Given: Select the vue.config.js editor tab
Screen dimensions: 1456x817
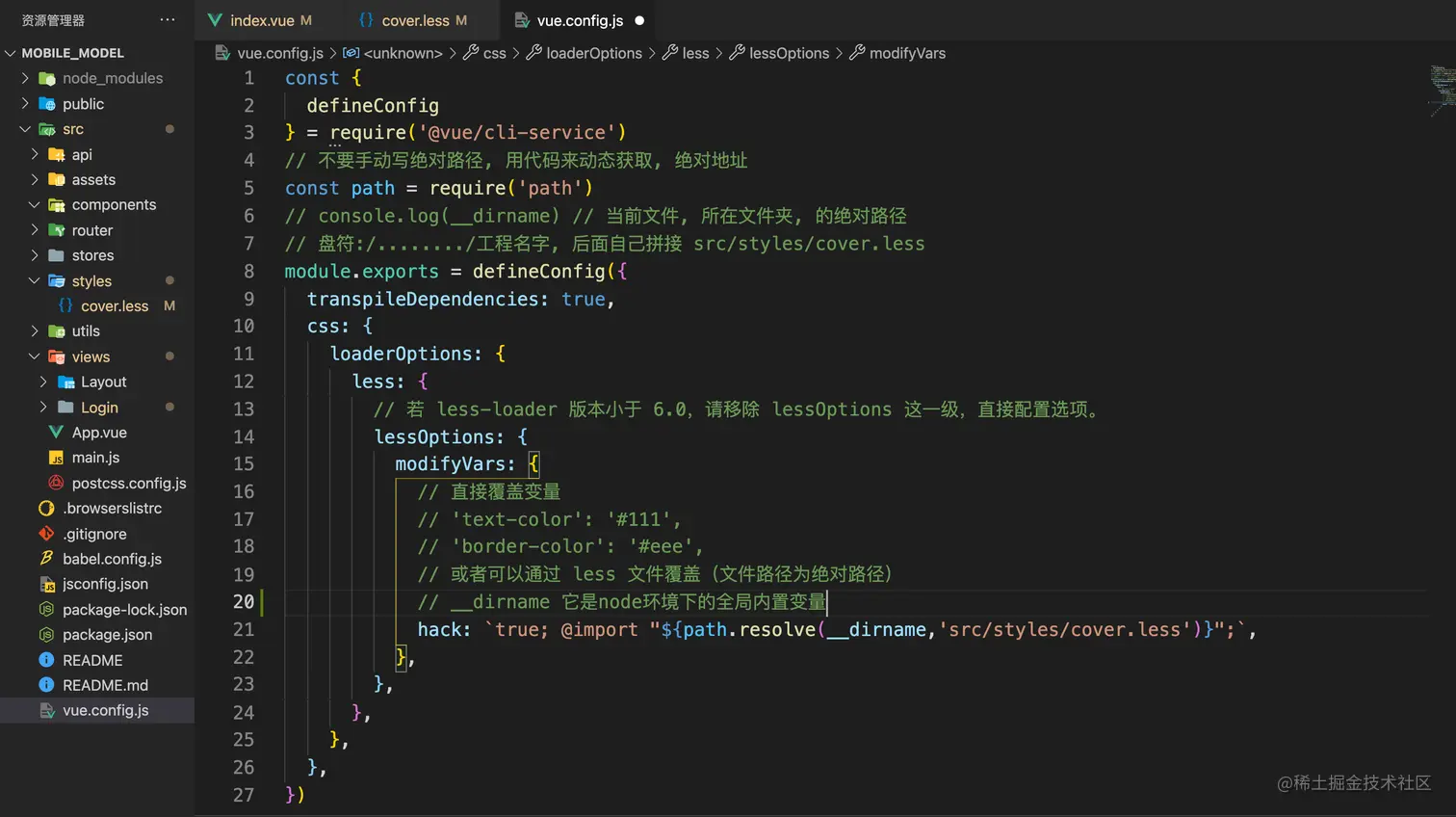Looking at the screenshot, I should coord(580,20).
